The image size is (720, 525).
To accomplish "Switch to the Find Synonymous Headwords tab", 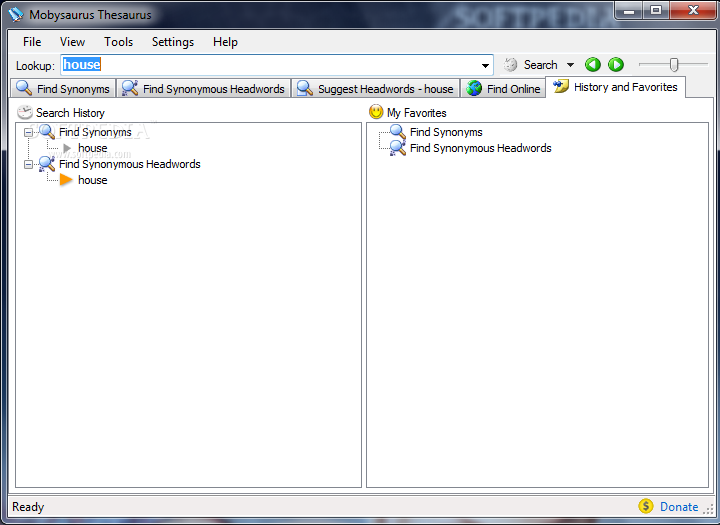I will pos(204,88).
